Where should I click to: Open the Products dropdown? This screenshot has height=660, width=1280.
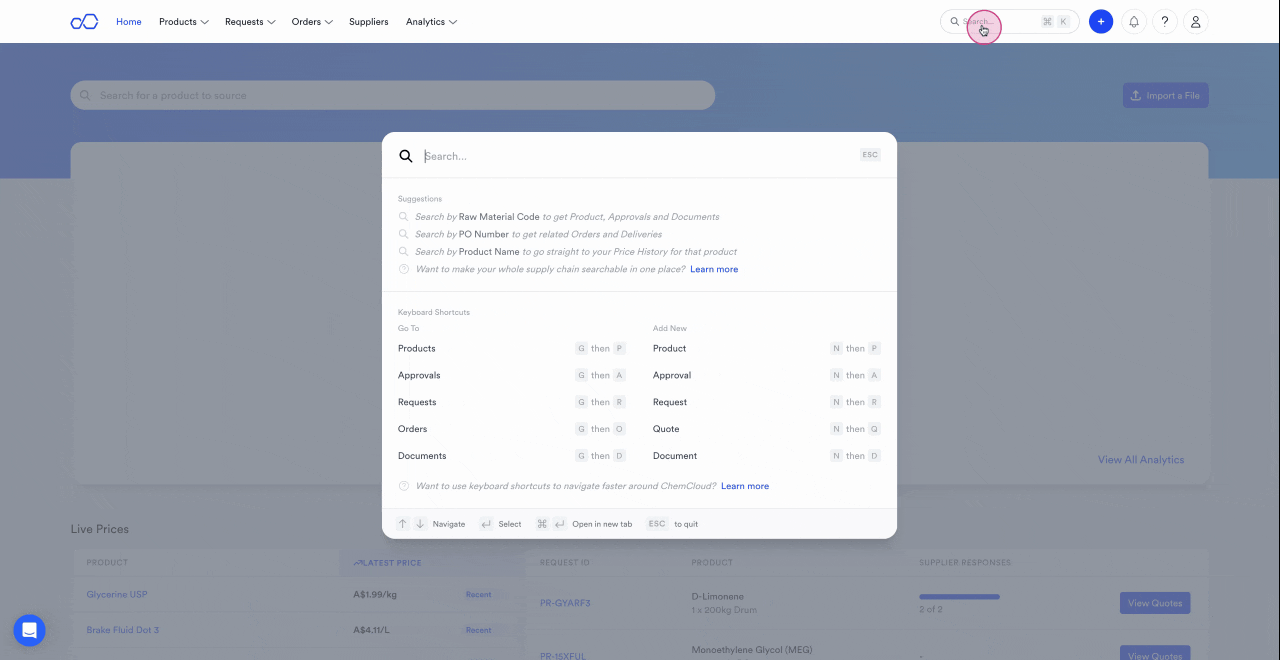tap(183, 21)
